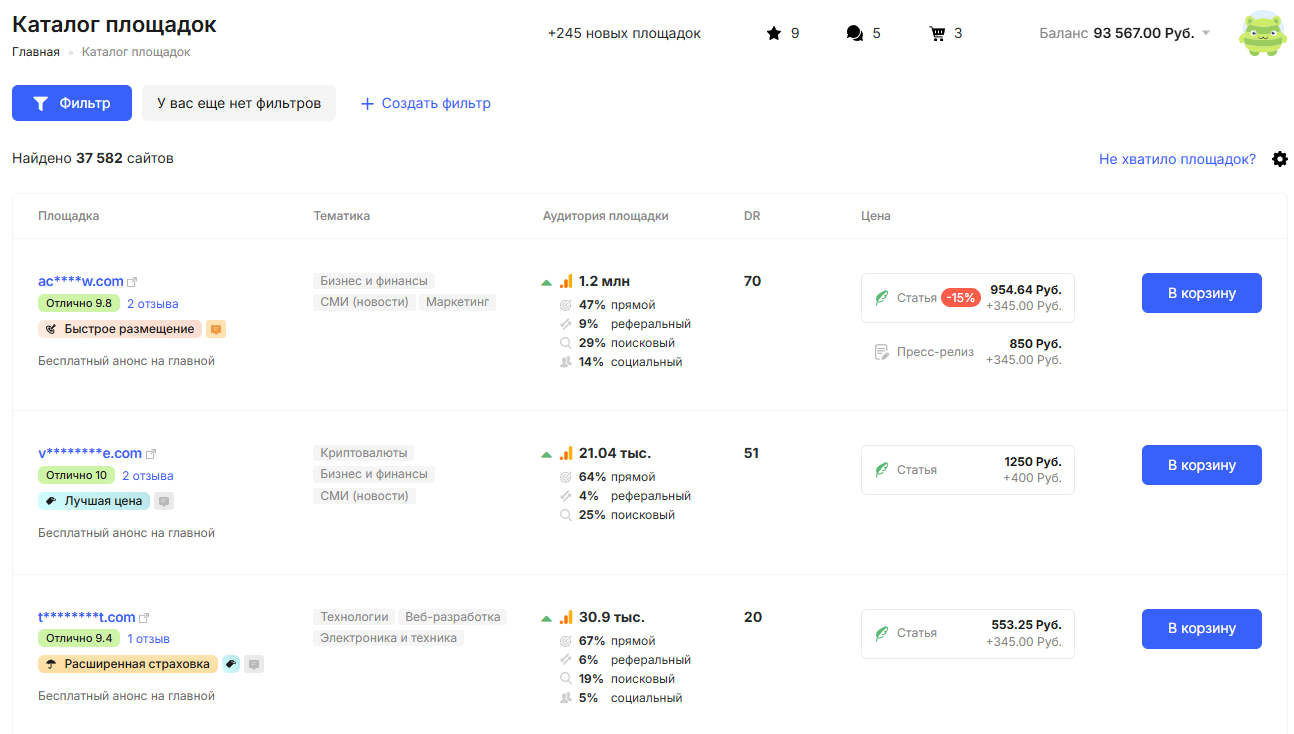The height and width of the screenshot is (734, 1294).
Task: Click Электроника и техника topic tag
Action: point(389,638)
